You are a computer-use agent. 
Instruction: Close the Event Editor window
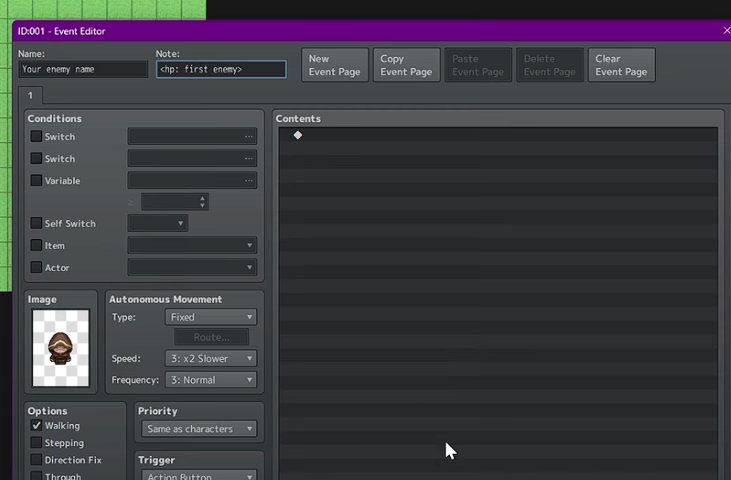(x=726, y=31)
